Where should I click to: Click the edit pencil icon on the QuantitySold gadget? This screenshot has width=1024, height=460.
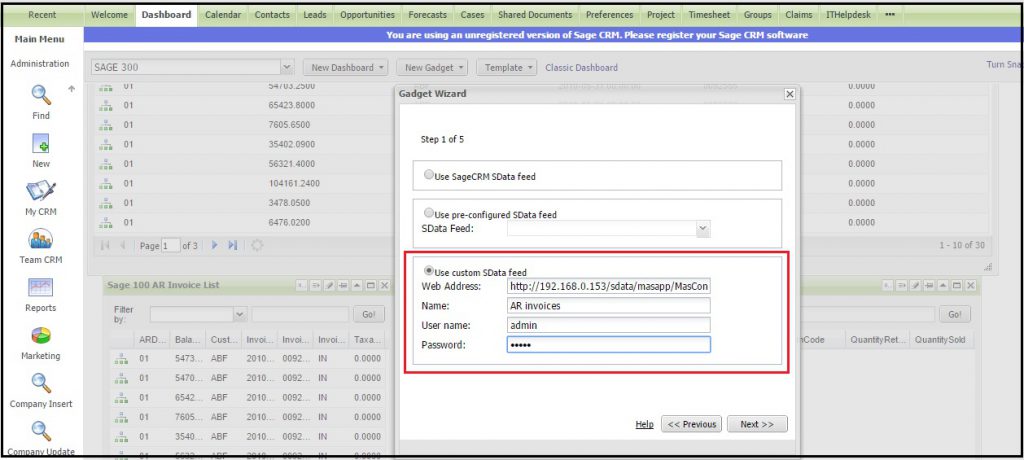coord(916,286)
